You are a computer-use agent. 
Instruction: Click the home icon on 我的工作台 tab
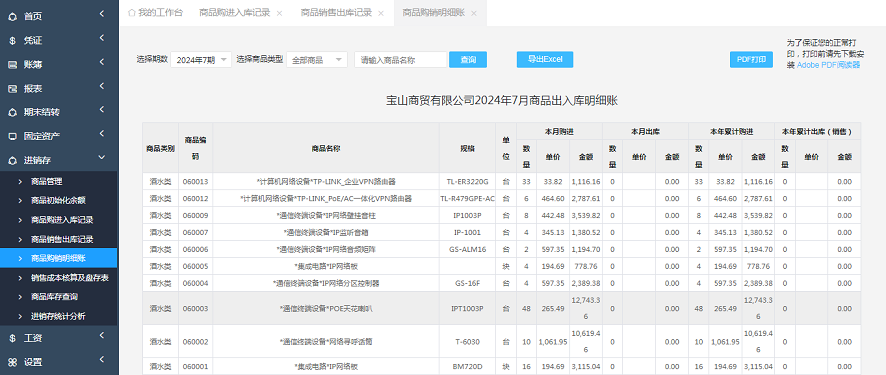pyautogui.click(x=132, y=12)
